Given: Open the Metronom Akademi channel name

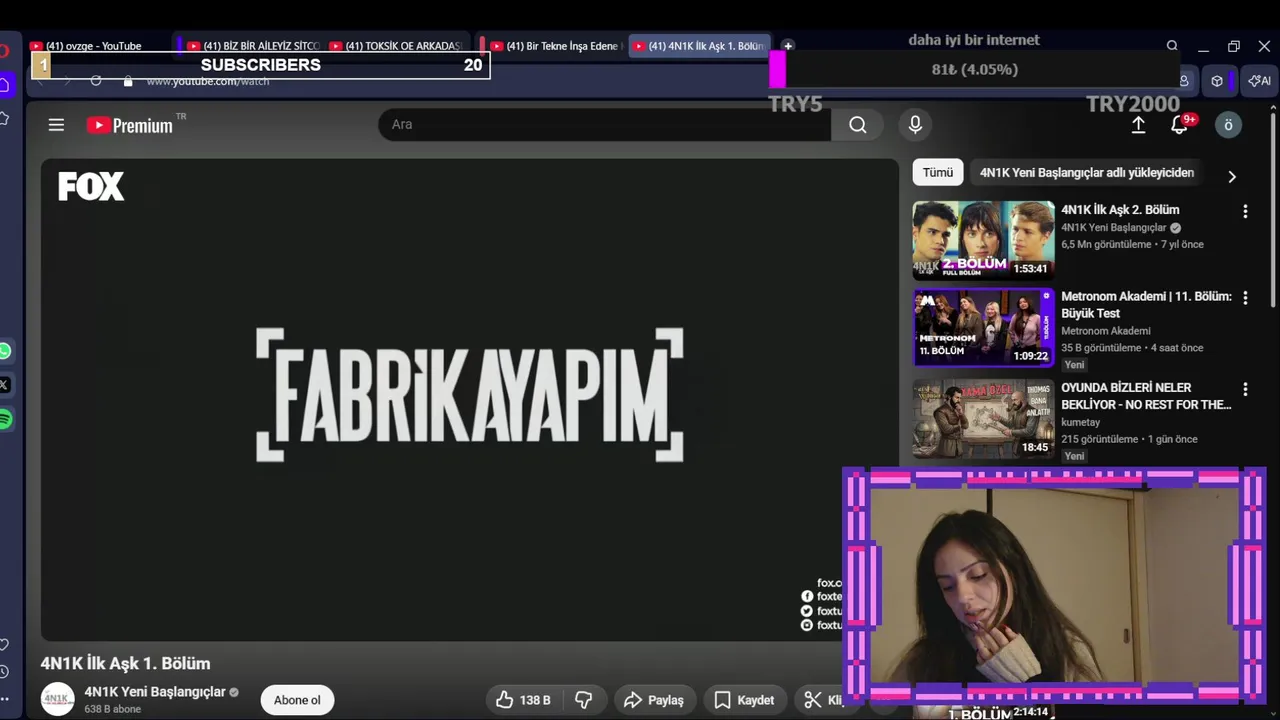Looking at the screenshot, I should (x=1106, y=331).
